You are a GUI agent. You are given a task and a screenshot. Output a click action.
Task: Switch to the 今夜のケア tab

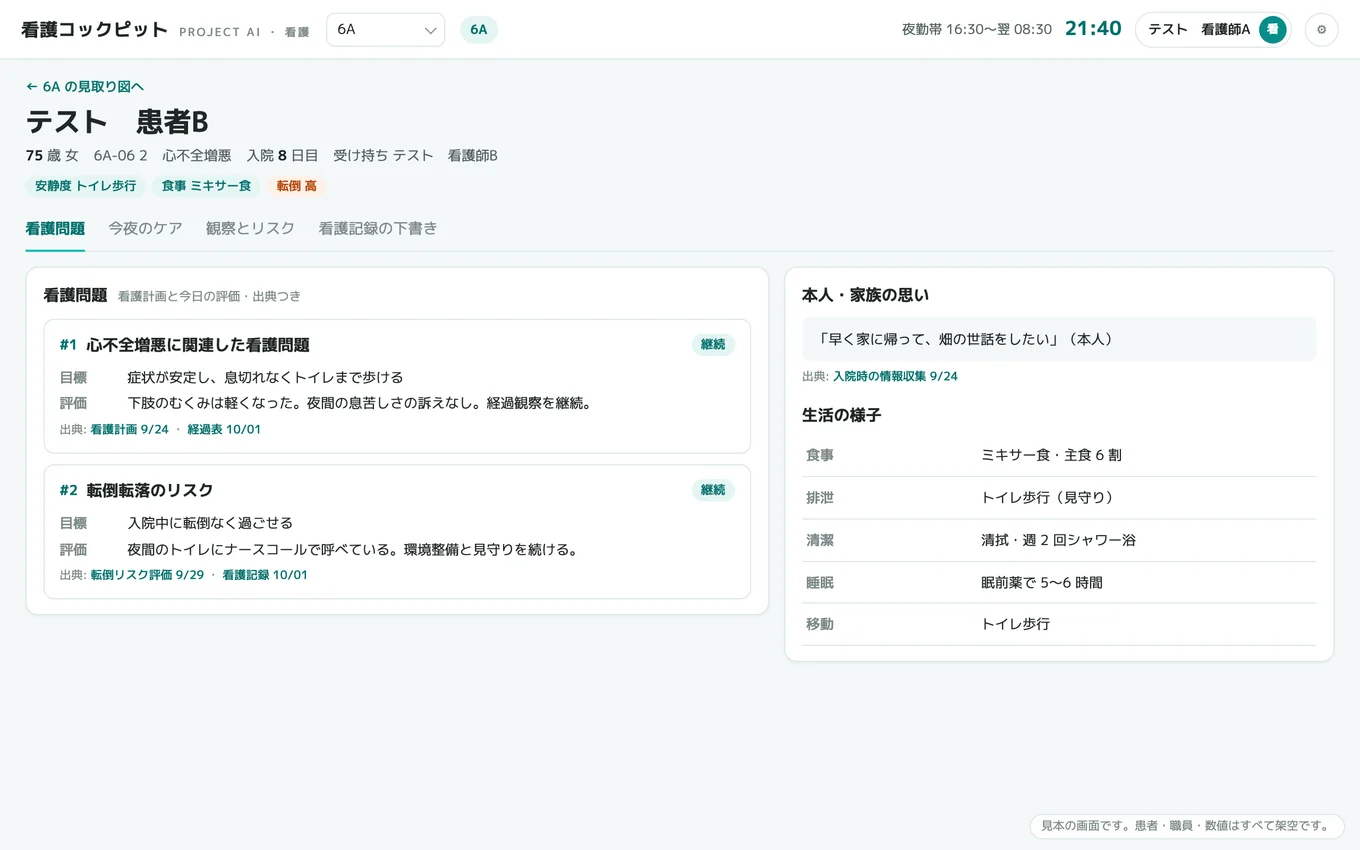[x=145, y=229]
